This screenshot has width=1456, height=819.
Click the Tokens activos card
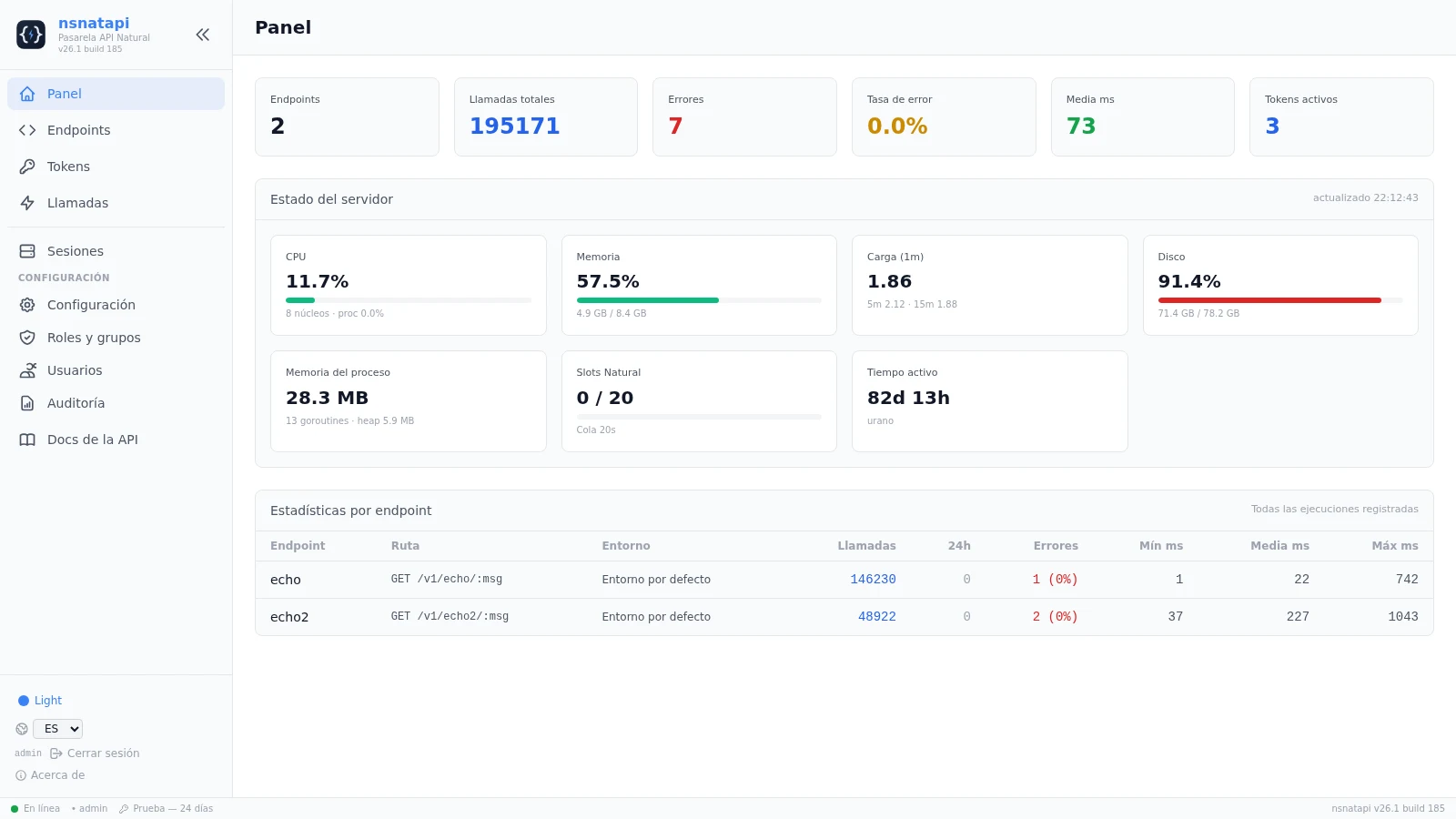point(1341,116)
